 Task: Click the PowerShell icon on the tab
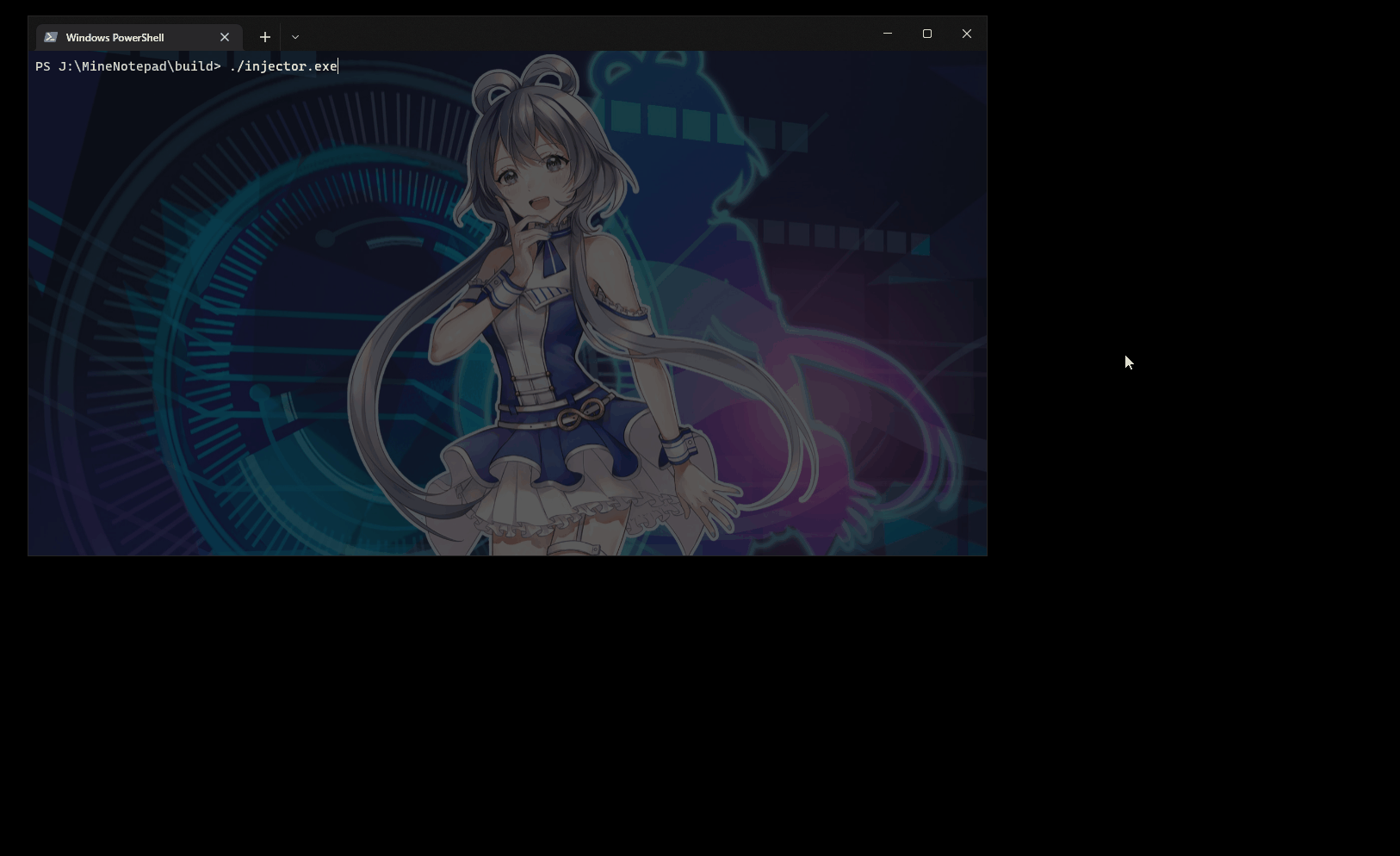(x=51, y=37)
